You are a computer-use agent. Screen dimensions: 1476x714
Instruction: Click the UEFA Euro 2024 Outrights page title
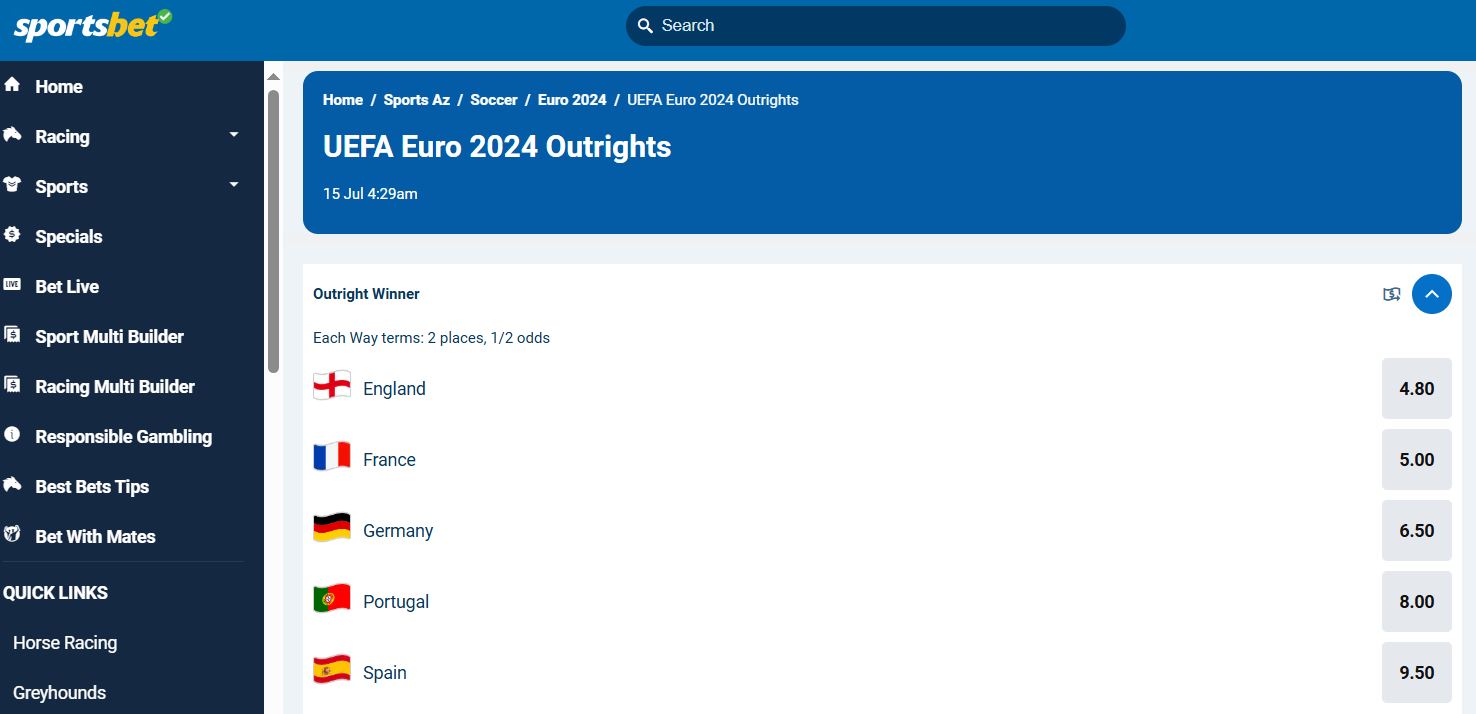click(x=497, y=147)
